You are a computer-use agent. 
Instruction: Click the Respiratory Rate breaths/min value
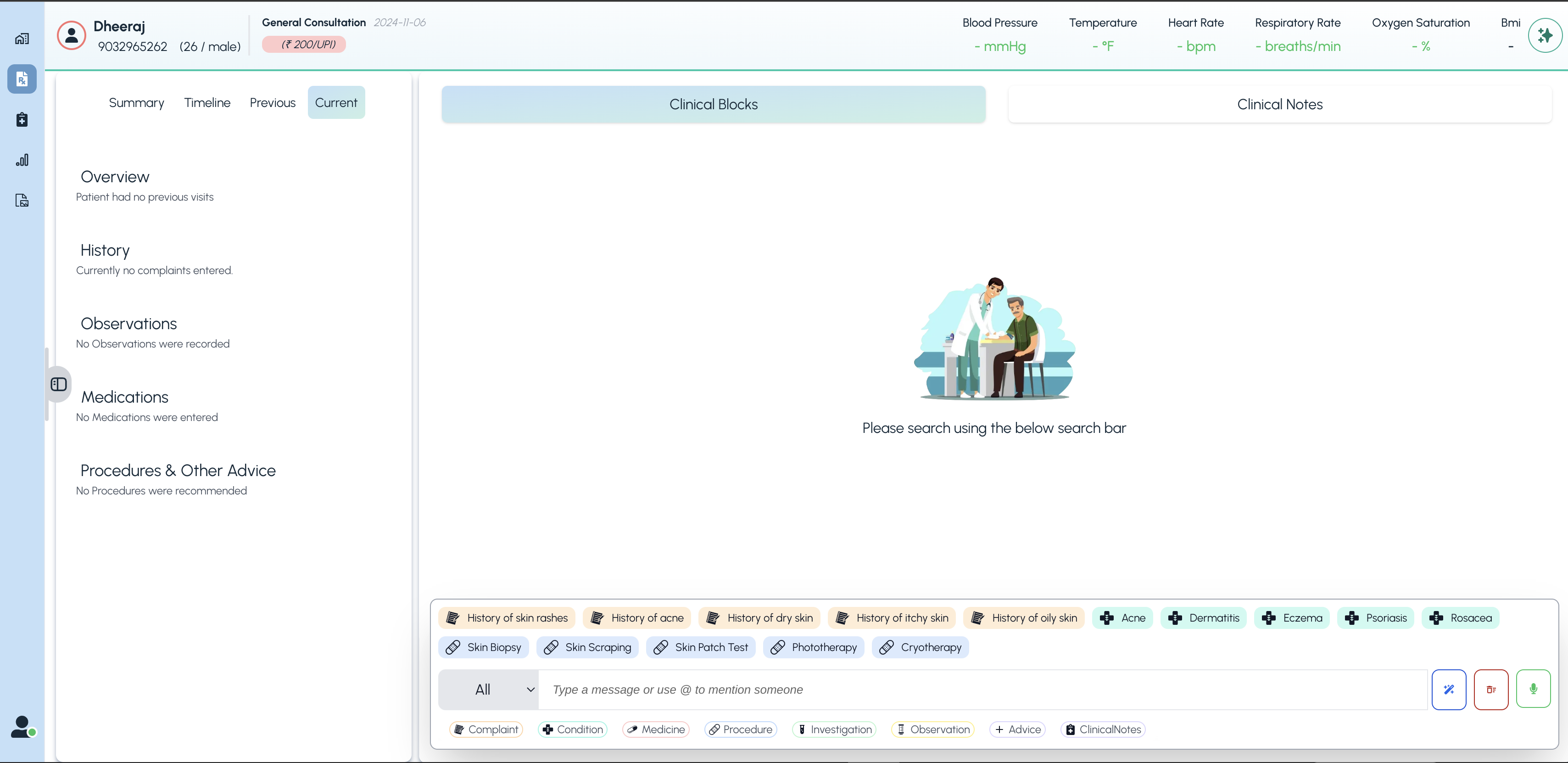[x=1298, y=46]
